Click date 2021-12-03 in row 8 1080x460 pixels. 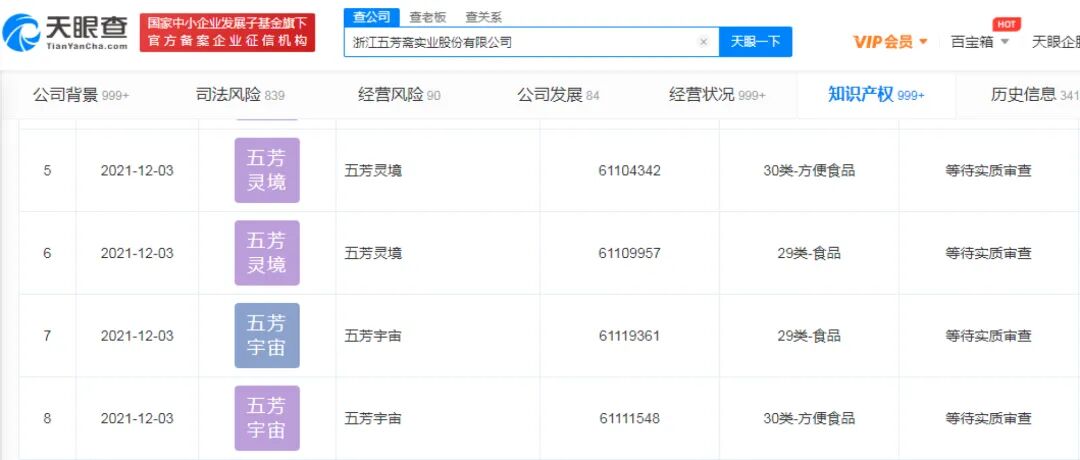[137, 419]
